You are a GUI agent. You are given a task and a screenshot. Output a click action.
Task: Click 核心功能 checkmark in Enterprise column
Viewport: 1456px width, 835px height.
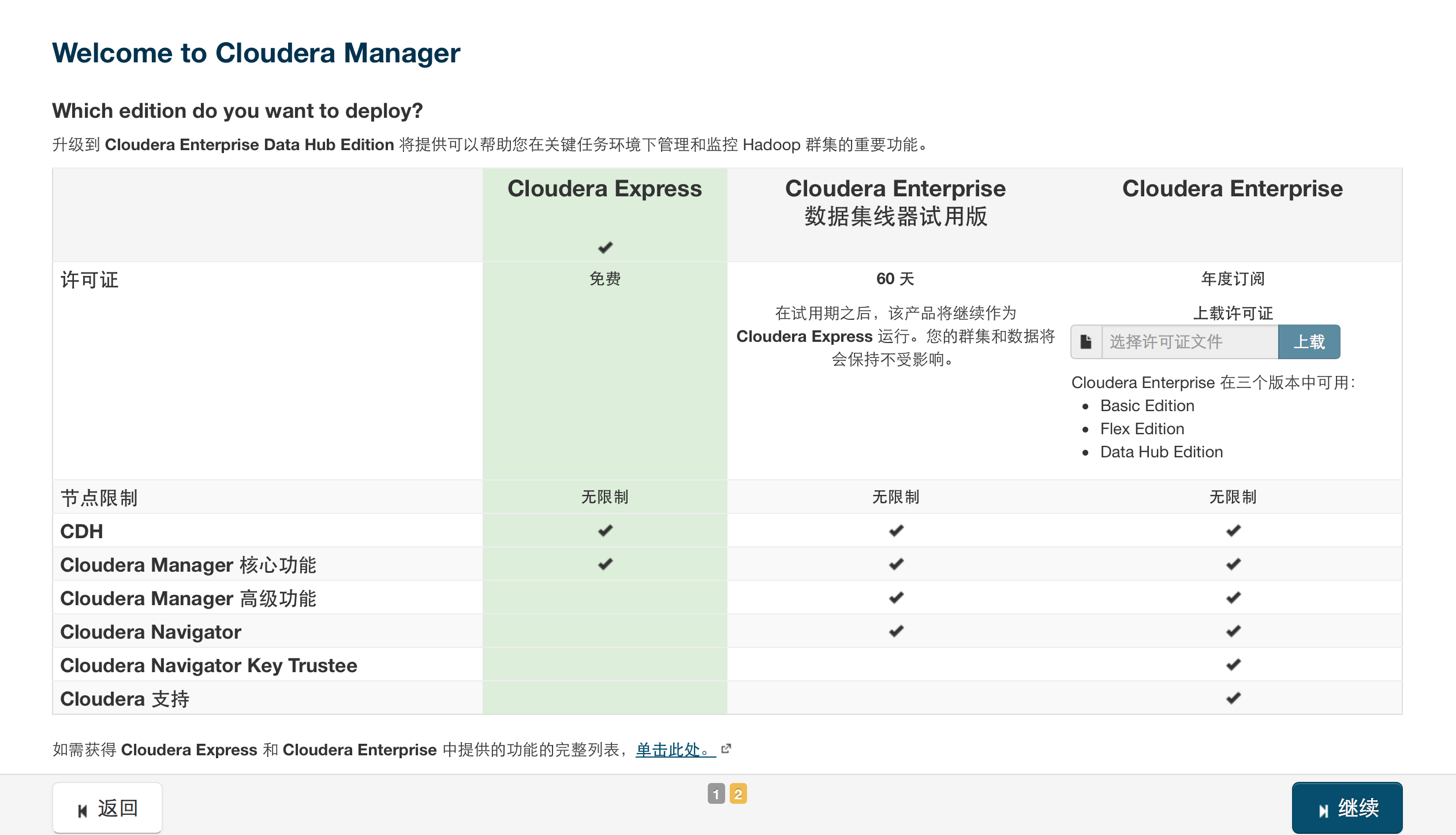(1233, 564)
